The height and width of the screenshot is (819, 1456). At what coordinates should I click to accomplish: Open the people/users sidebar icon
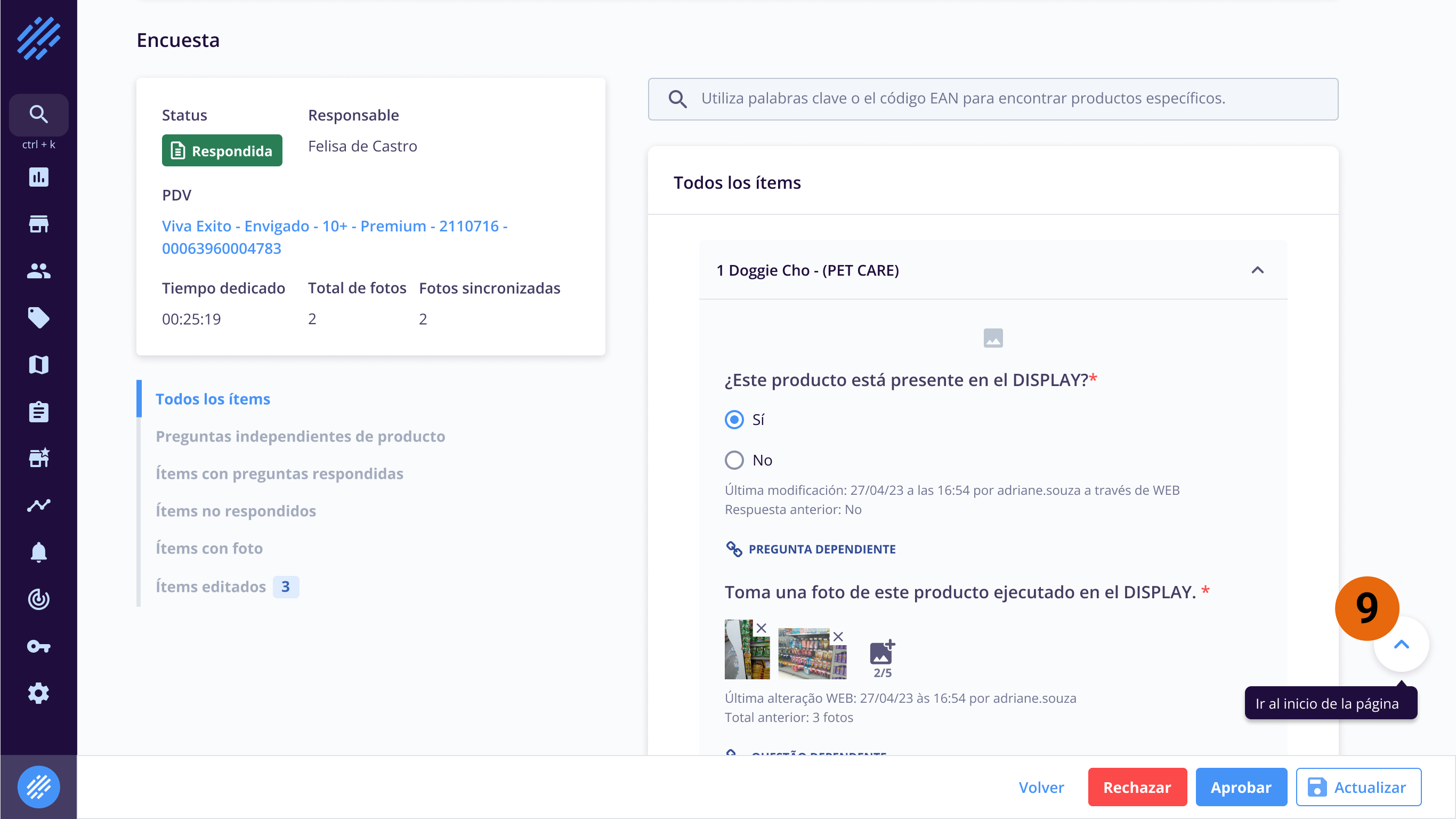point(38,271)
